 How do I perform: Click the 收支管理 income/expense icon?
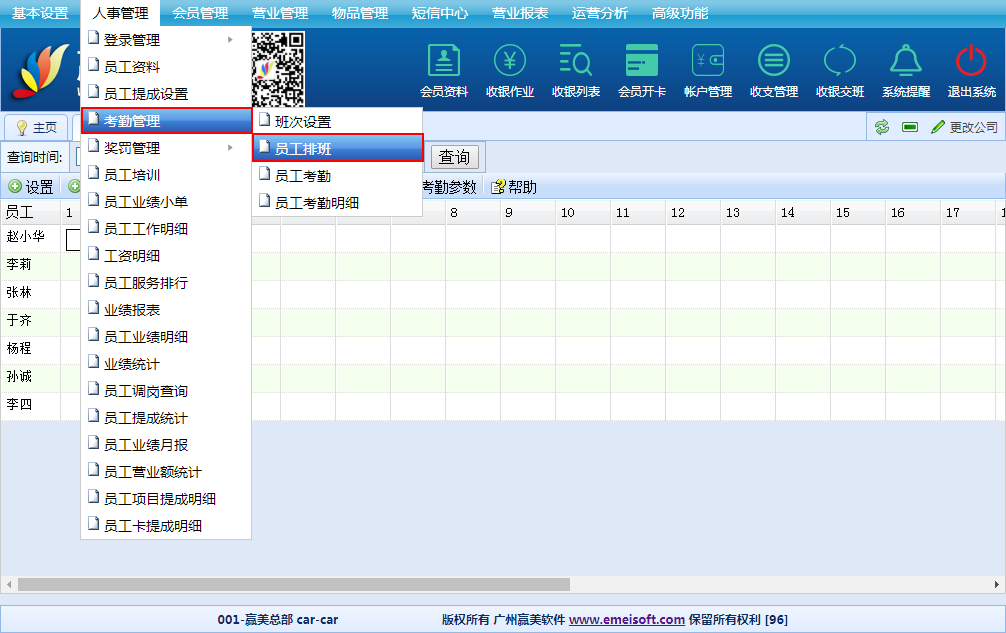(x=774, y=62)
